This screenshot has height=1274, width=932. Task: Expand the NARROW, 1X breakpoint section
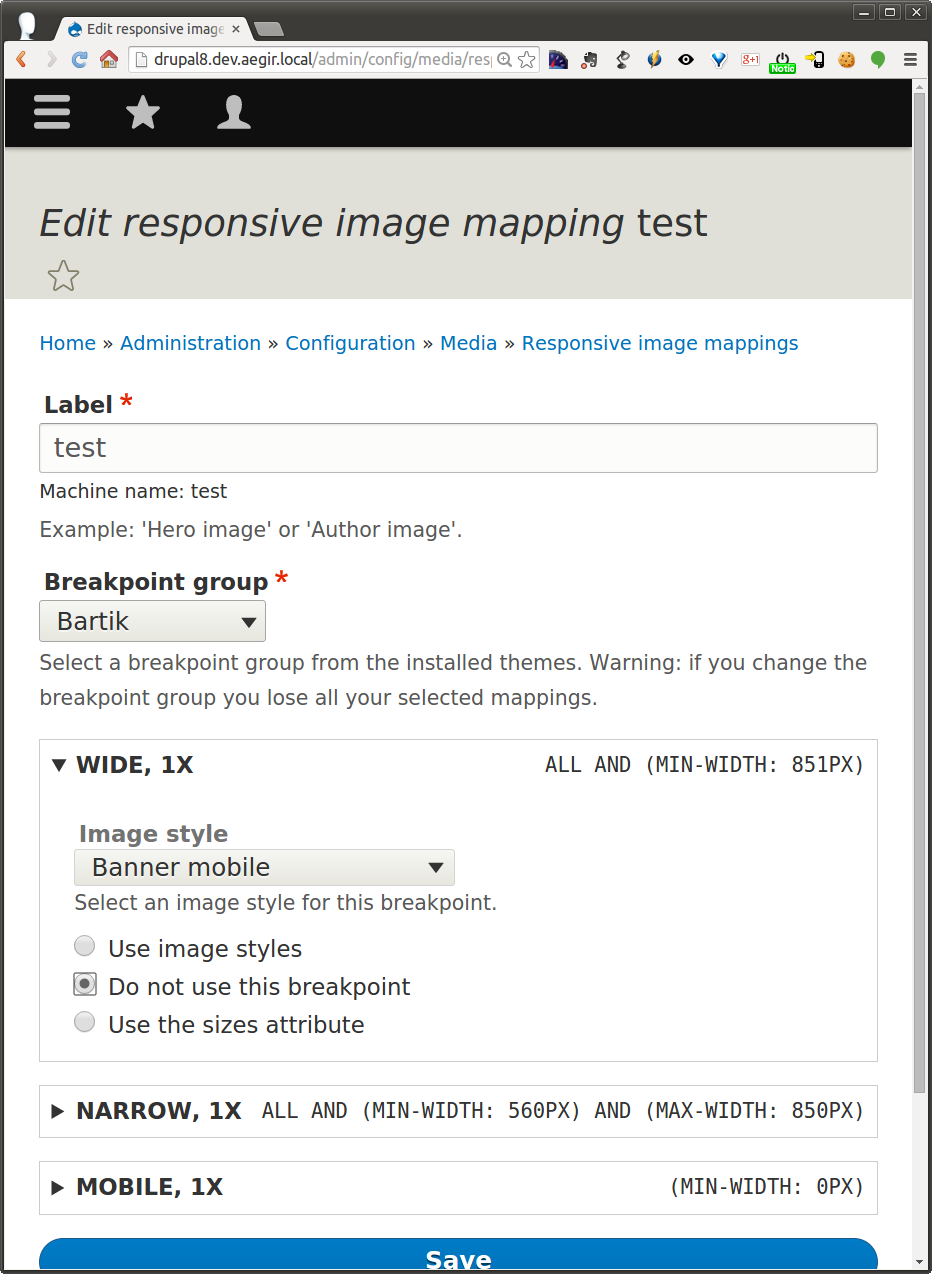(159, 1111)
